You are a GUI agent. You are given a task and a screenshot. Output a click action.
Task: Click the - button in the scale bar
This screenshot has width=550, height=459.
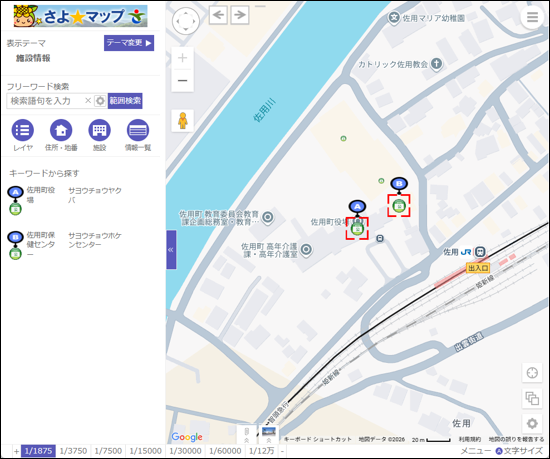click(x=282, y=451)
